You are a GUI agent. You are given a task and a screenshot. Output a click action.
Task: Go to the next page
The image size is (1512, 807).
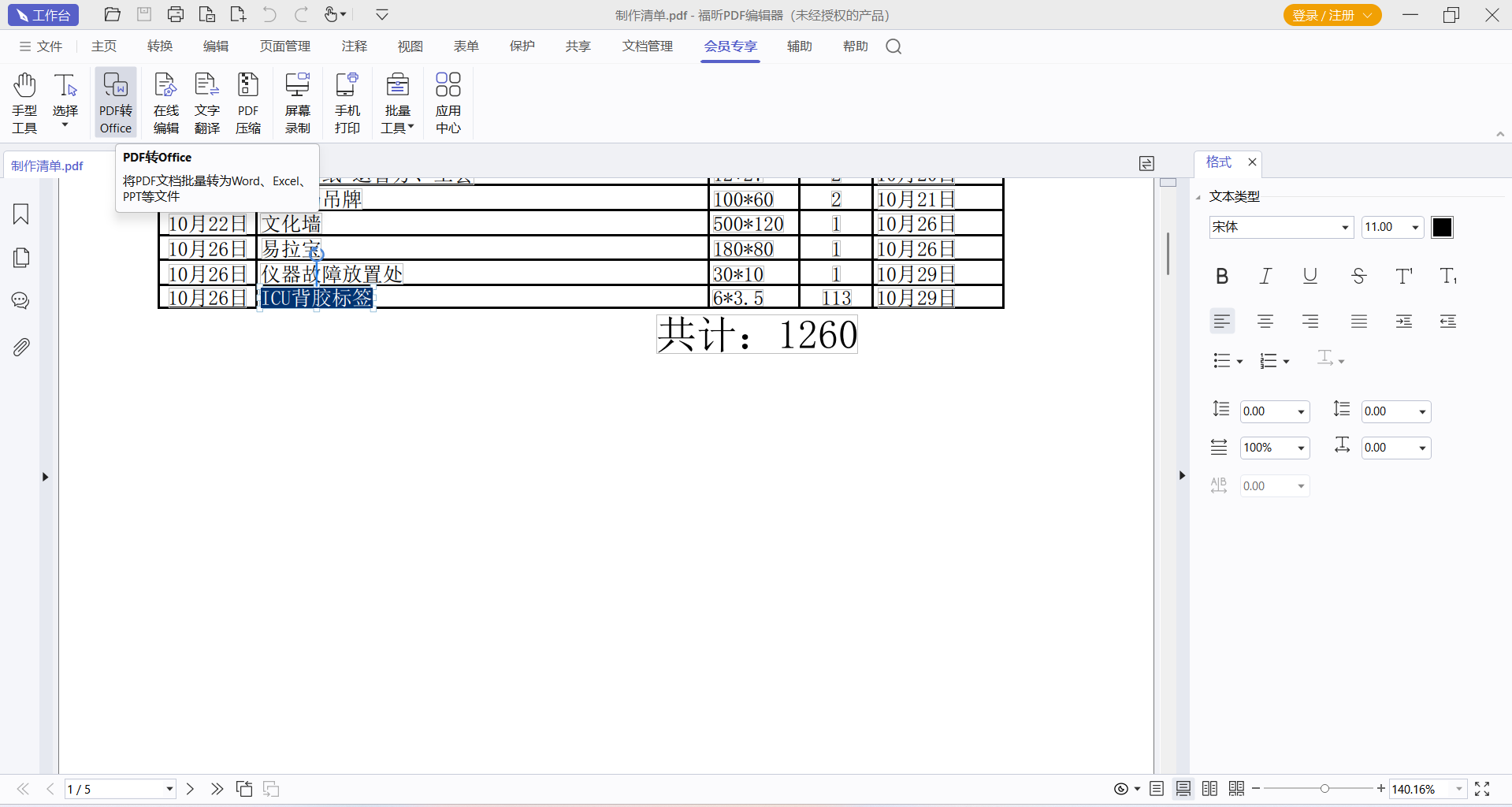tap(190, 789)
